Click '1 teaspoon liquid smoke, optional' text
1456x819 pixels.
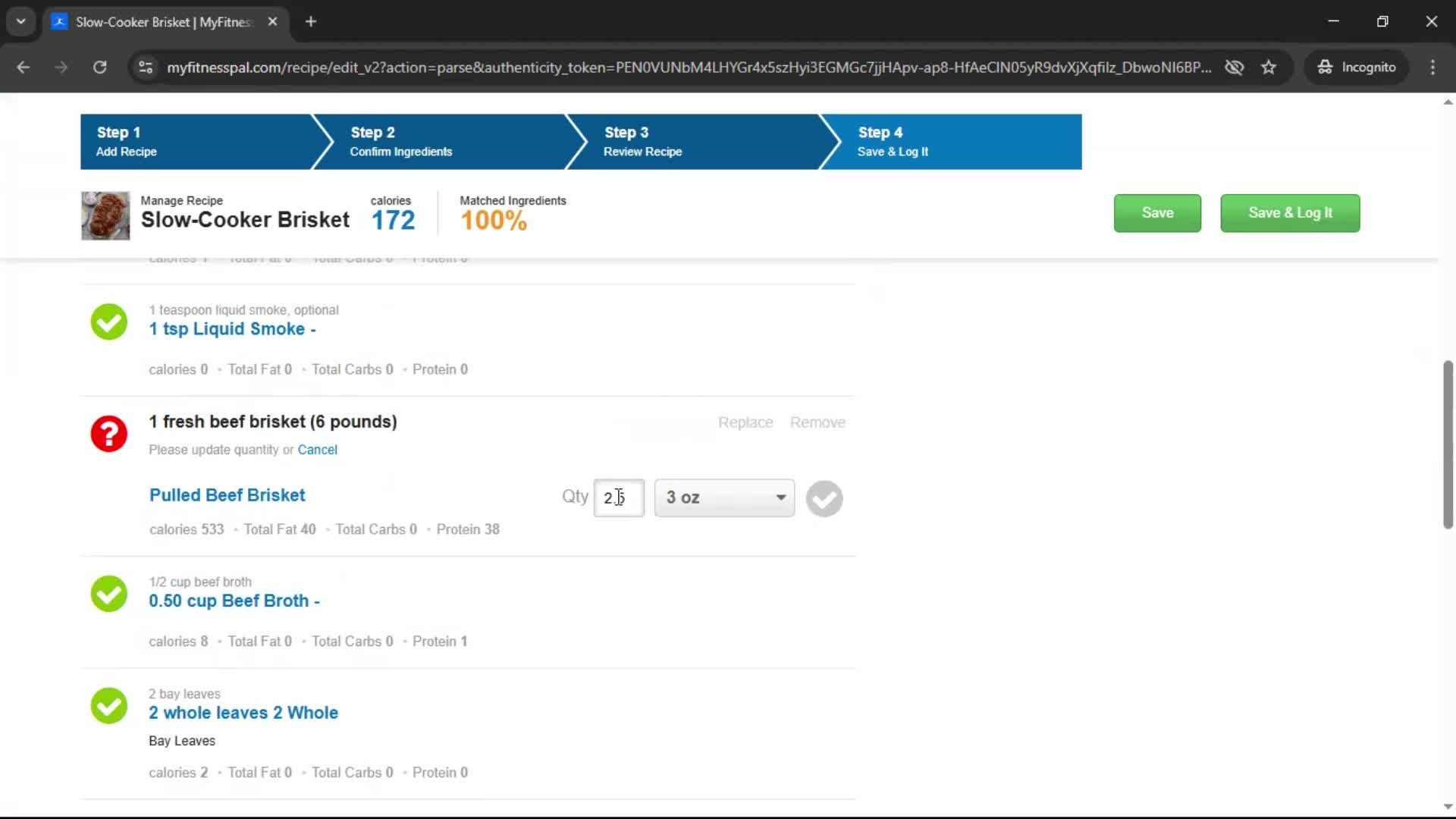coord(243,310)
